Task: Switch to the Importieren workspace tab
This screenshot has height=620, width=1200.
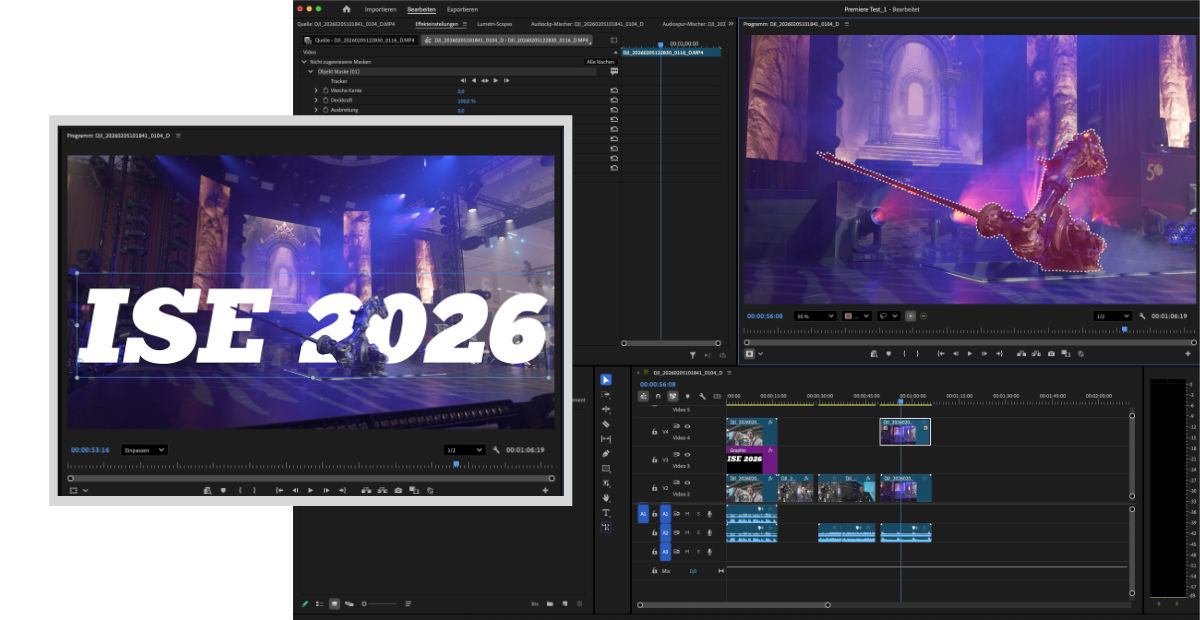Action: [380, 9]
